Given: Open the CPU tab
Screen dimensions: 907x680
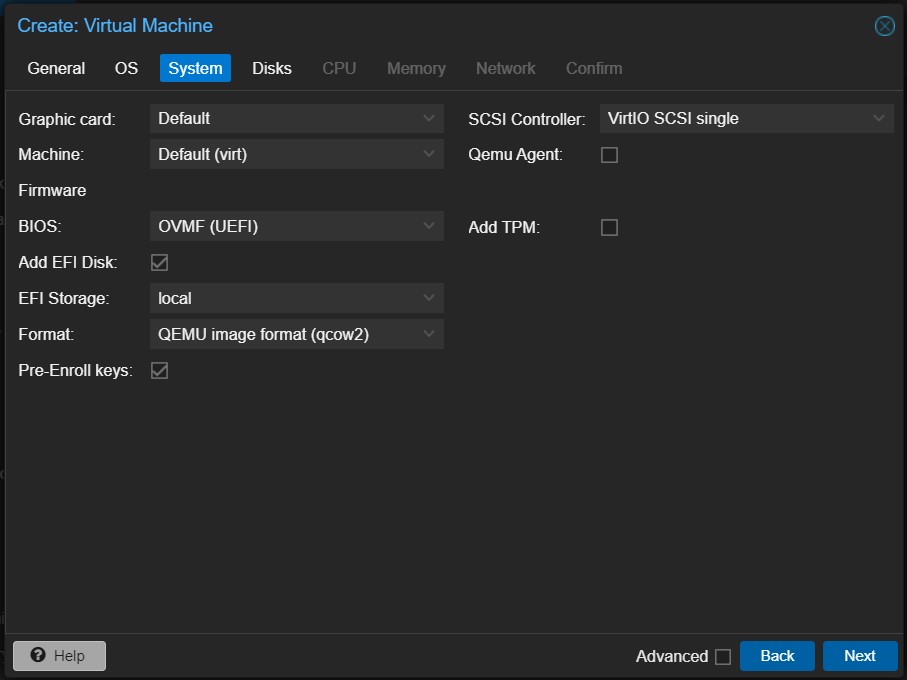Looking at the screenshot, I should coord(339,68).
